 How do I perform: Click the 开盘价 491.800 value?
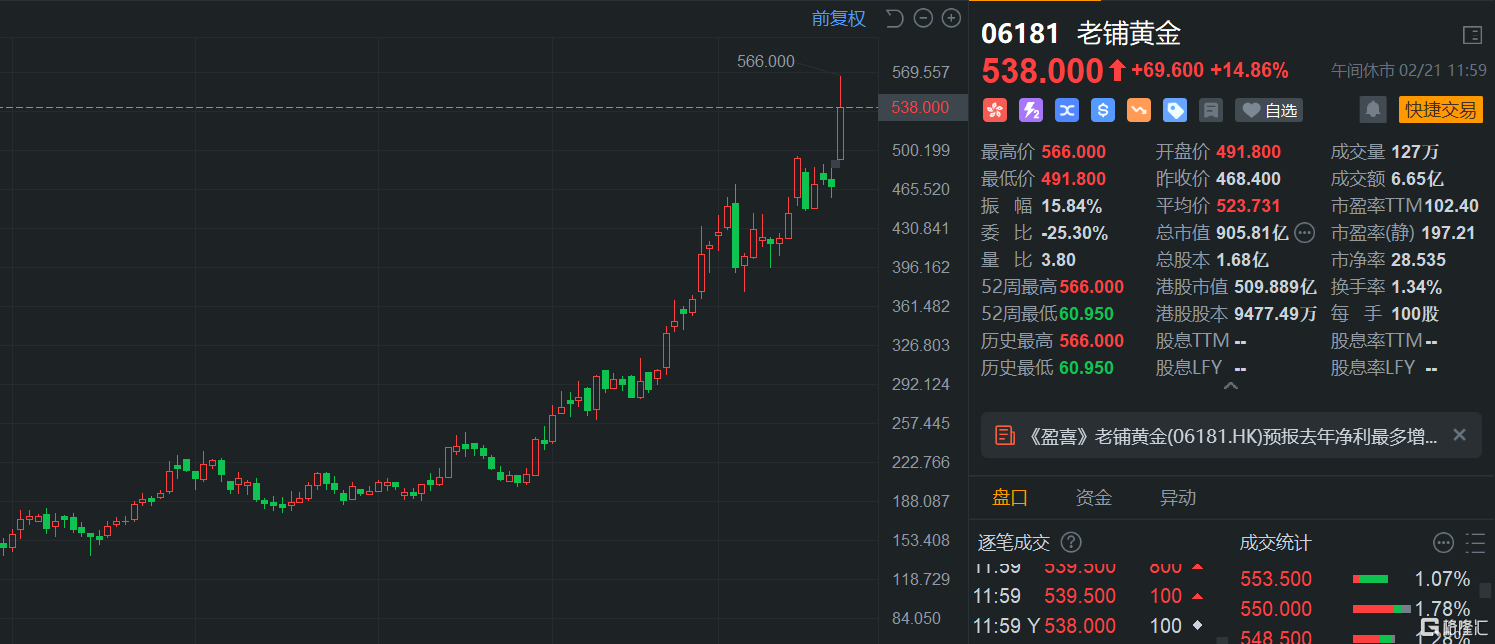1249,152
